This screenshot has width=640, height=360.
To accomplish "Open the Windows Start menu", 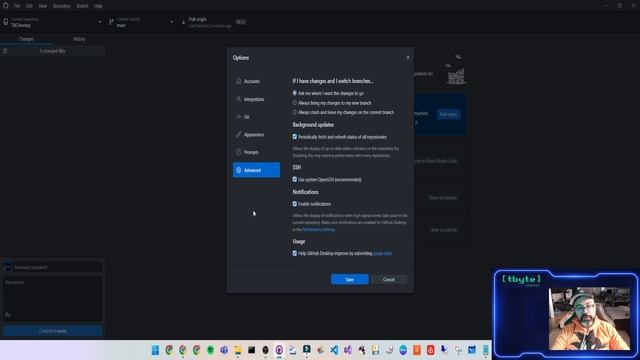I will [156, 350].
